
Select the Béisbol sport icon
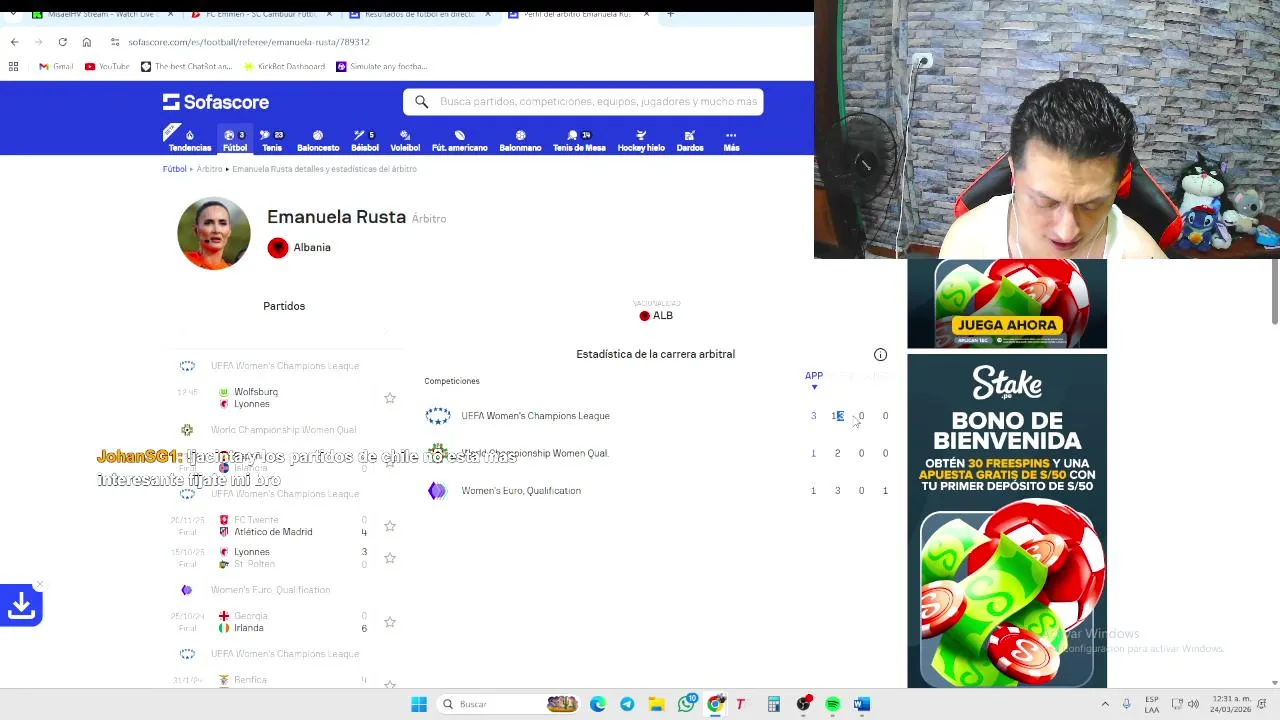pyautogui.click(x=365, y=140)
